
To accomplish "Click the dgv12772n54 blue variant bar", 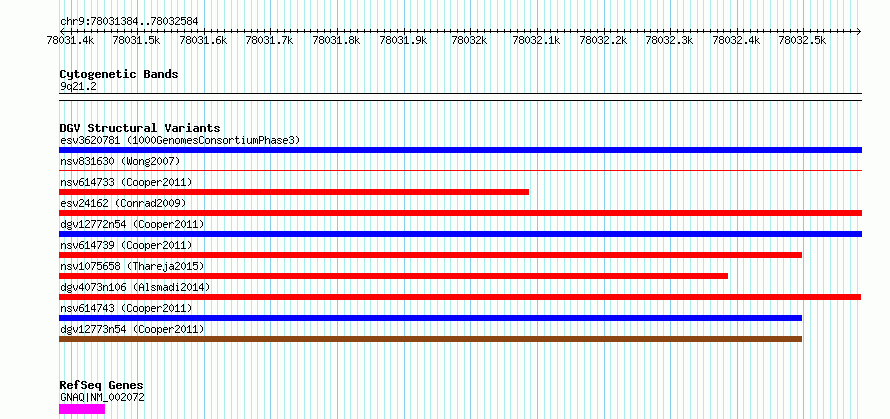I will (460, 234).
